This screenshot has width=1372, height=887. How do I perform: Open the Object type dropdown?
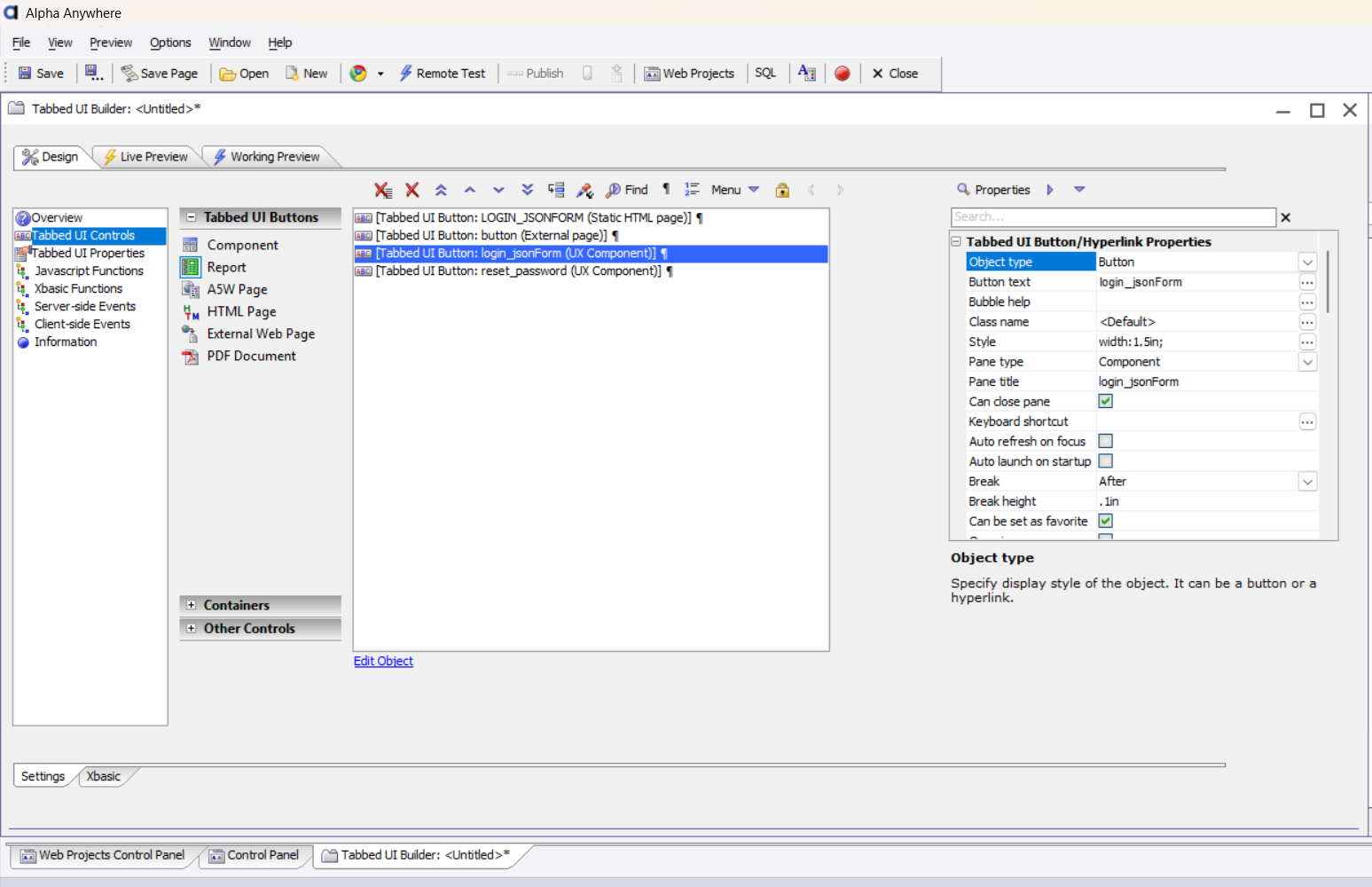pyautogui.click(x=1307, y=263)
